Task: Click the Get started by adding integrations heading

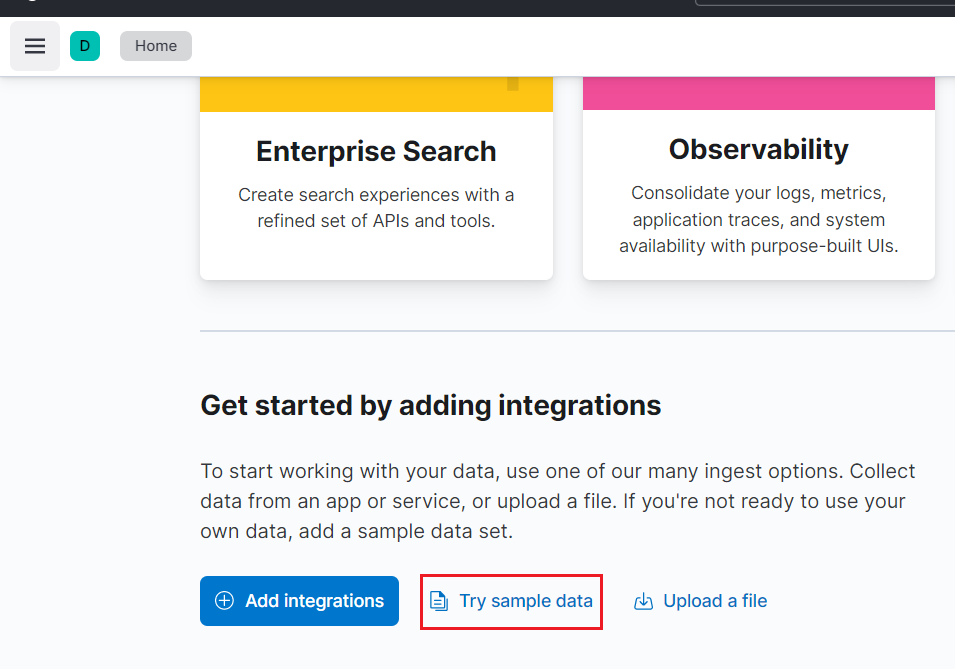Action: [431, 405]
